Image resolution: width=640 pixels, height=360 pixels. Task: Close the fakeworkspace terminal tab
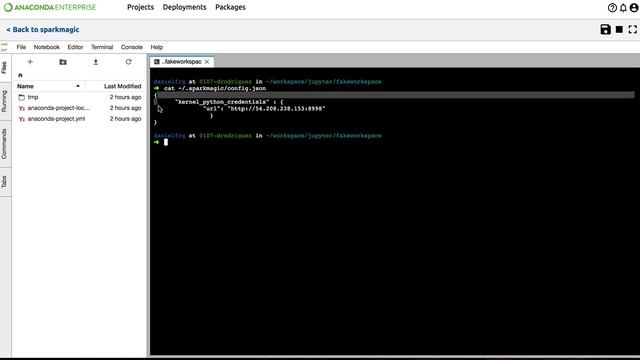click(x=207, y=62)
